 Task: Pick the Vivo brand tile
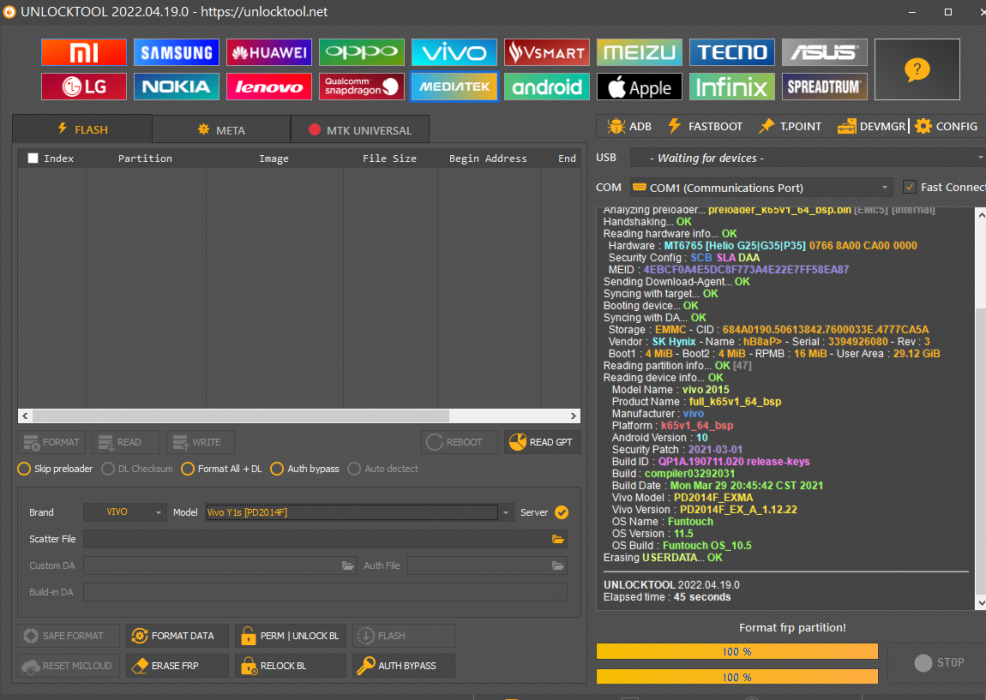[454, 52]
